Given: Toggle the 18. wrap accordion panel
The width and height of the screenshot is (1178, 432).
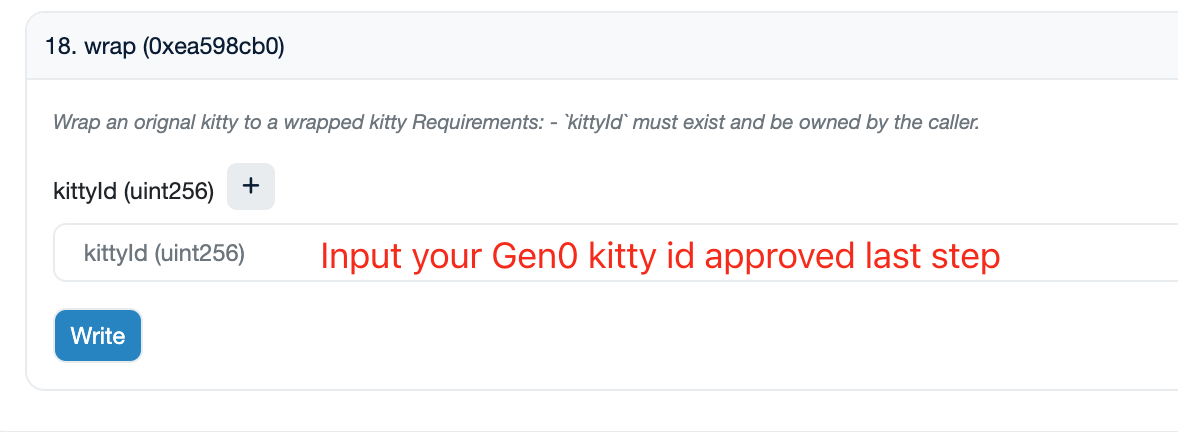Looking at the screenshot, I should 600,47.
